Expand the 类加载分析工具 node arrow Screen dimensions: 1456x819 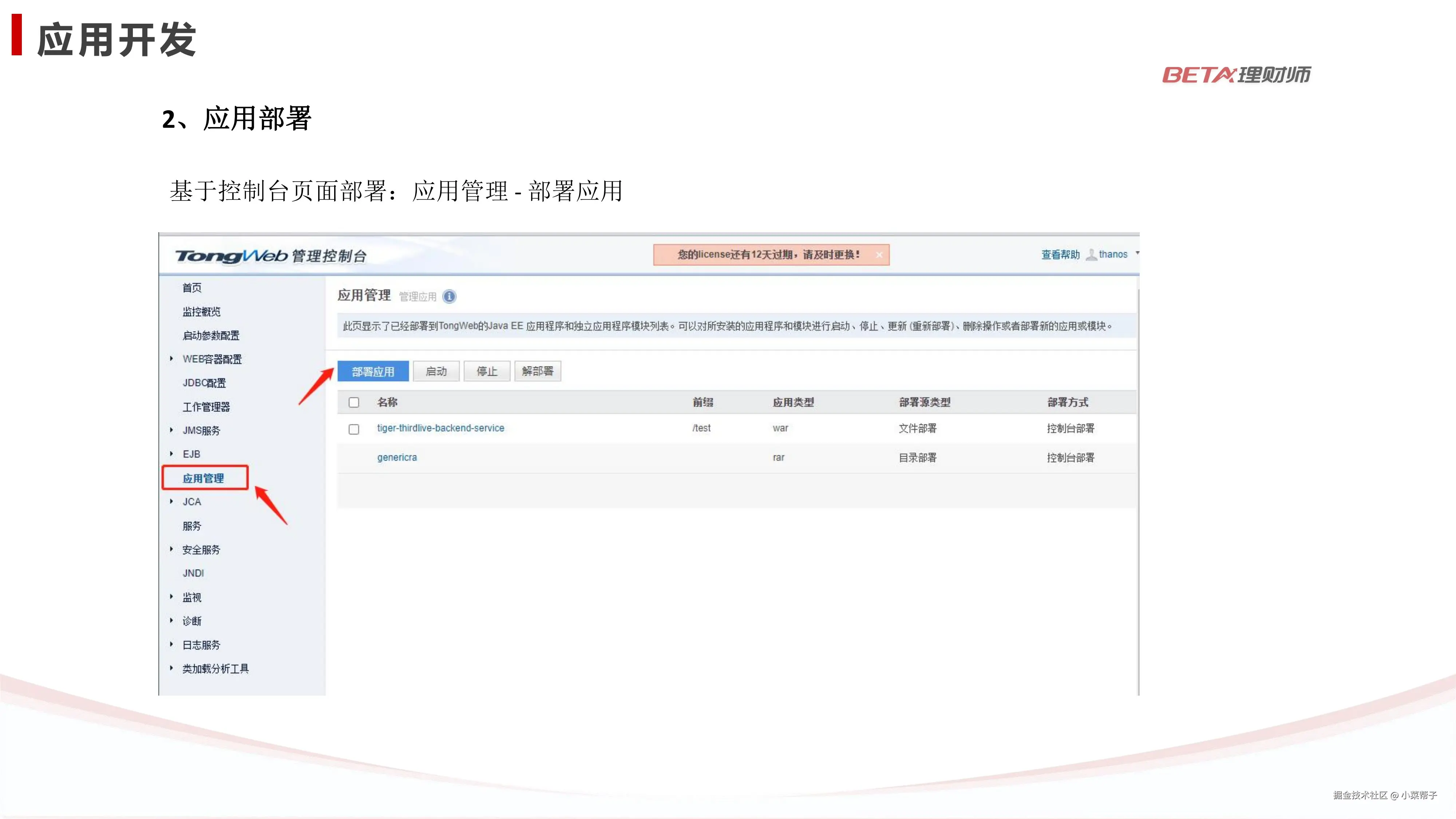click(171, 668)
